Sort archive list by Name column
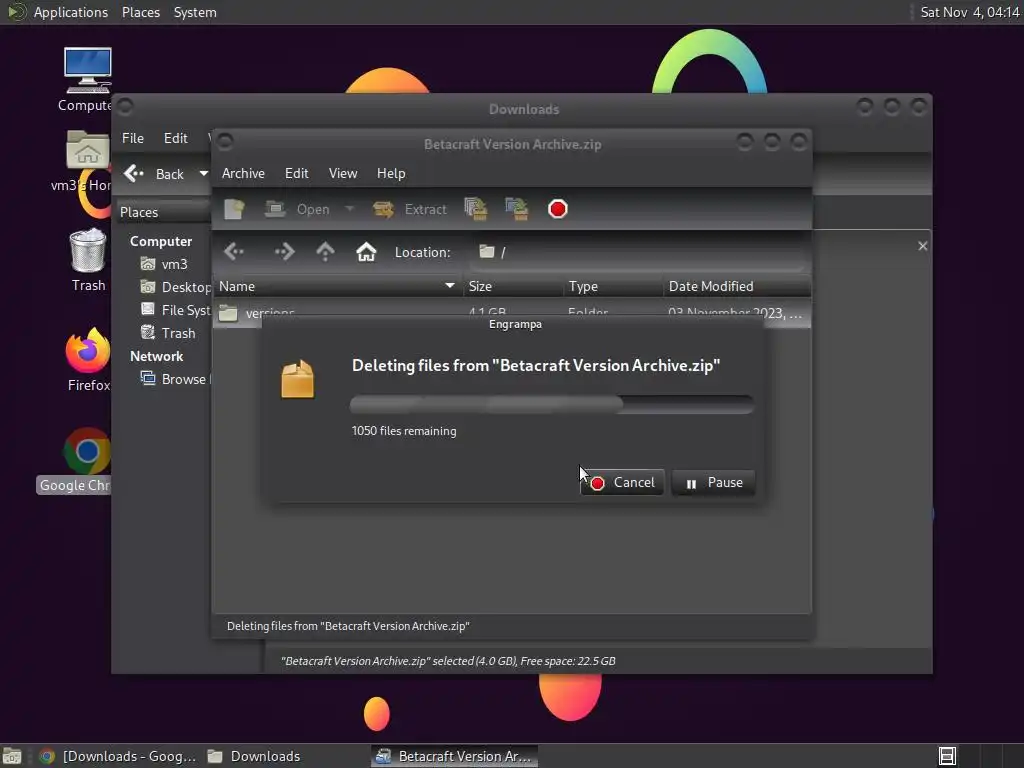Viewport: 1024px width, 768px height. (x=337, y=286)
